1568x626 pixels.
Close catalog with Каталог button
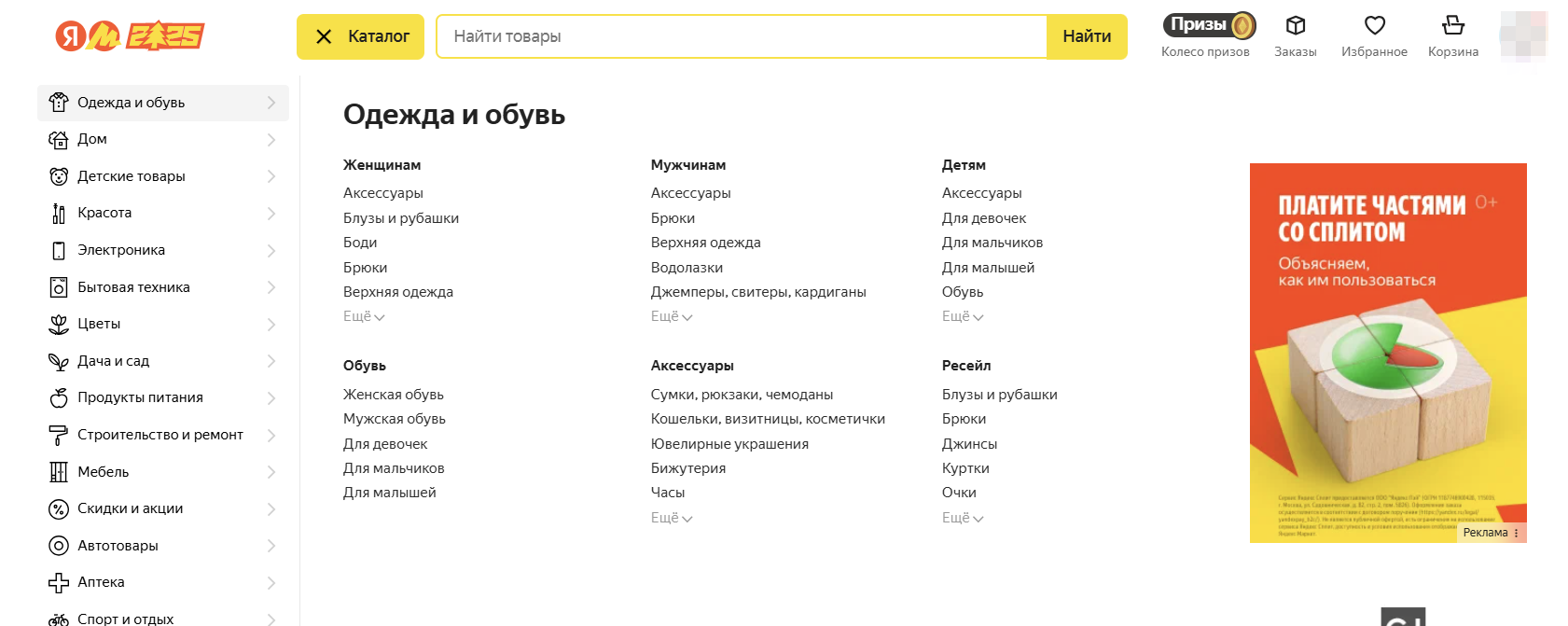(360, 36)
